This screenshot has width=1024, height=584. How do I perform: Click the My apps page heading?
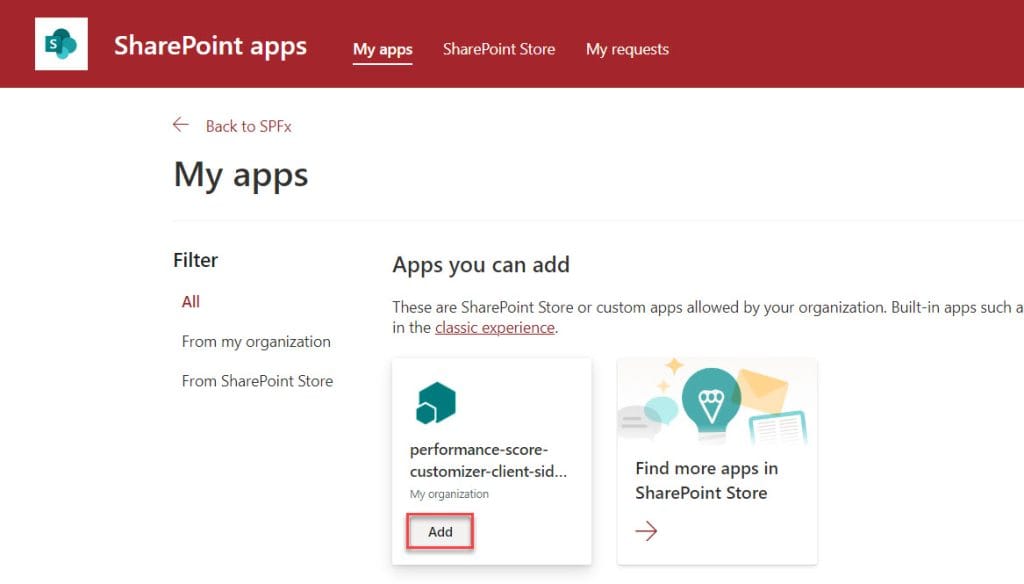tap(241, 175)
